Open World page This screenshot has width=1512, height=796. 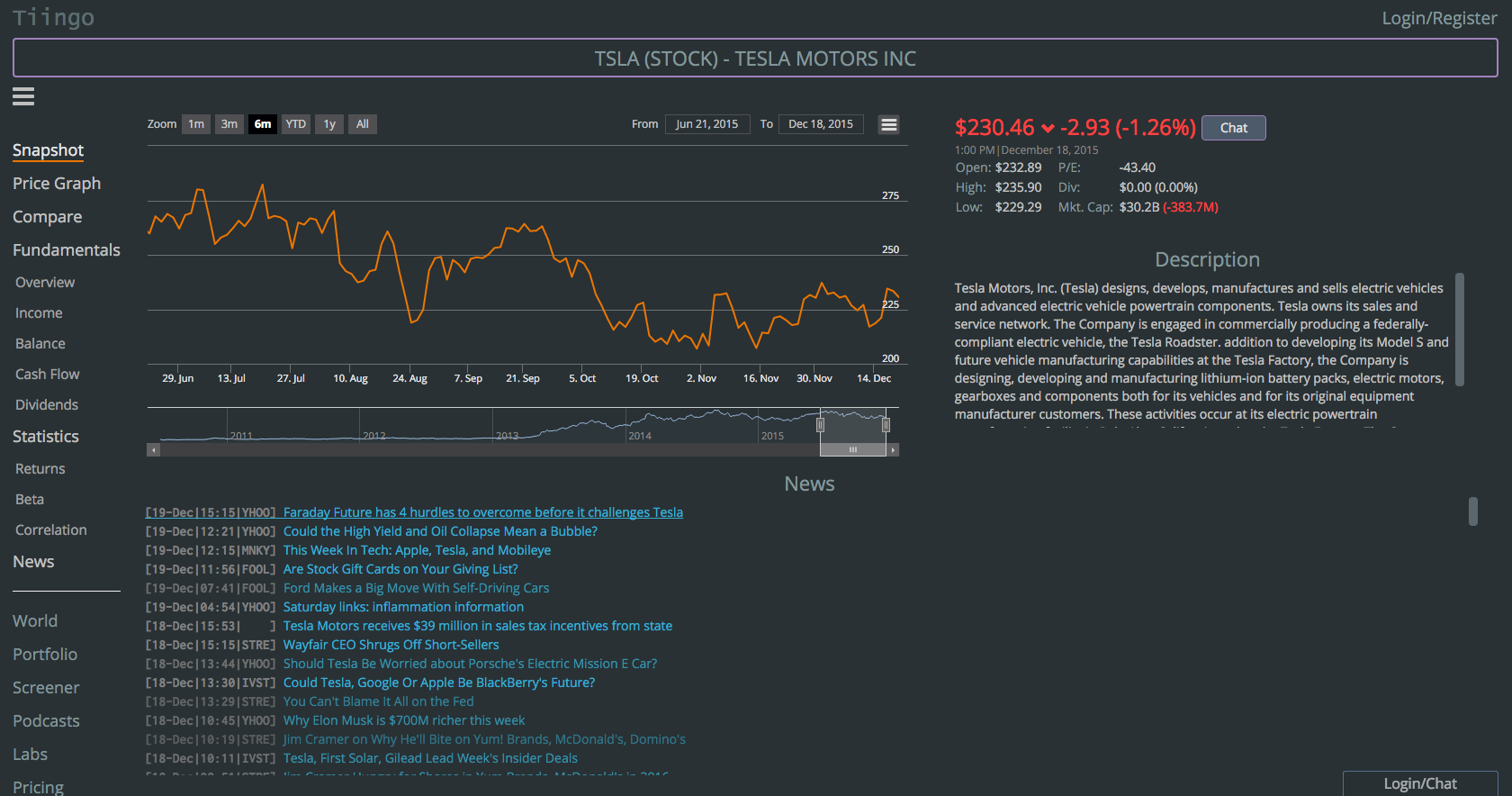click(35, 621)
